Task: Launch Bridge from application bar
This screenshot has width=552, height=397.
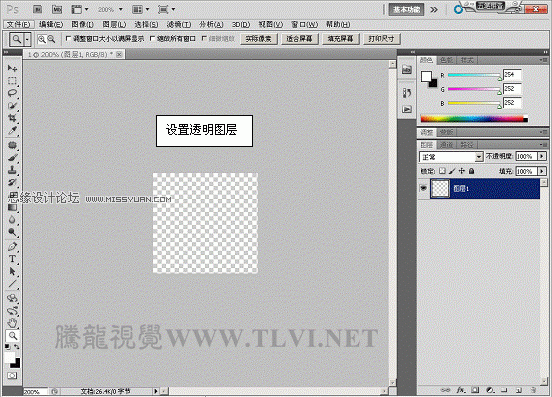Action: [x=37, y=10]
